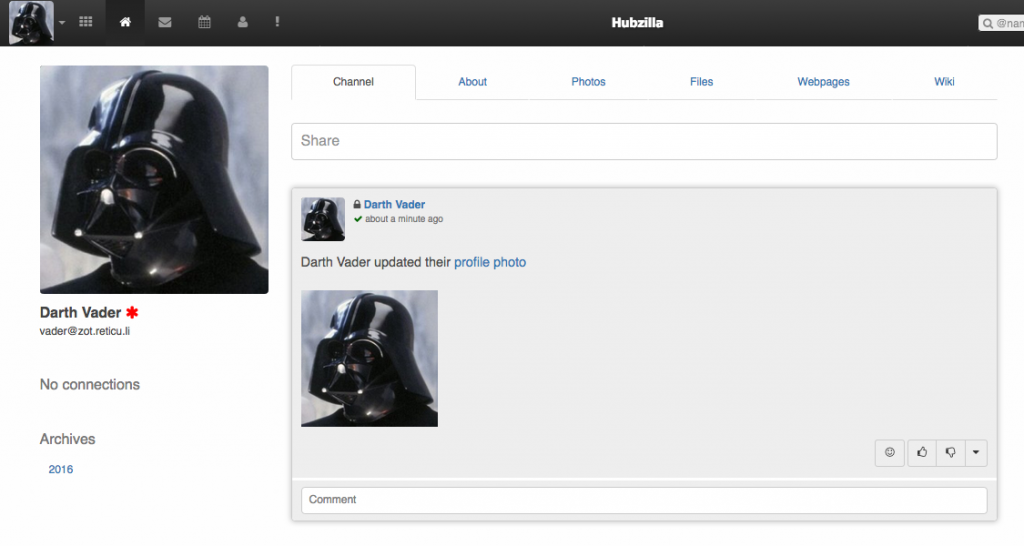Image resolution: width=1024 pixels, height=546 pixels.
Task: Open the connections person icon
Action: pyautogui.click(x=242, y=22)
